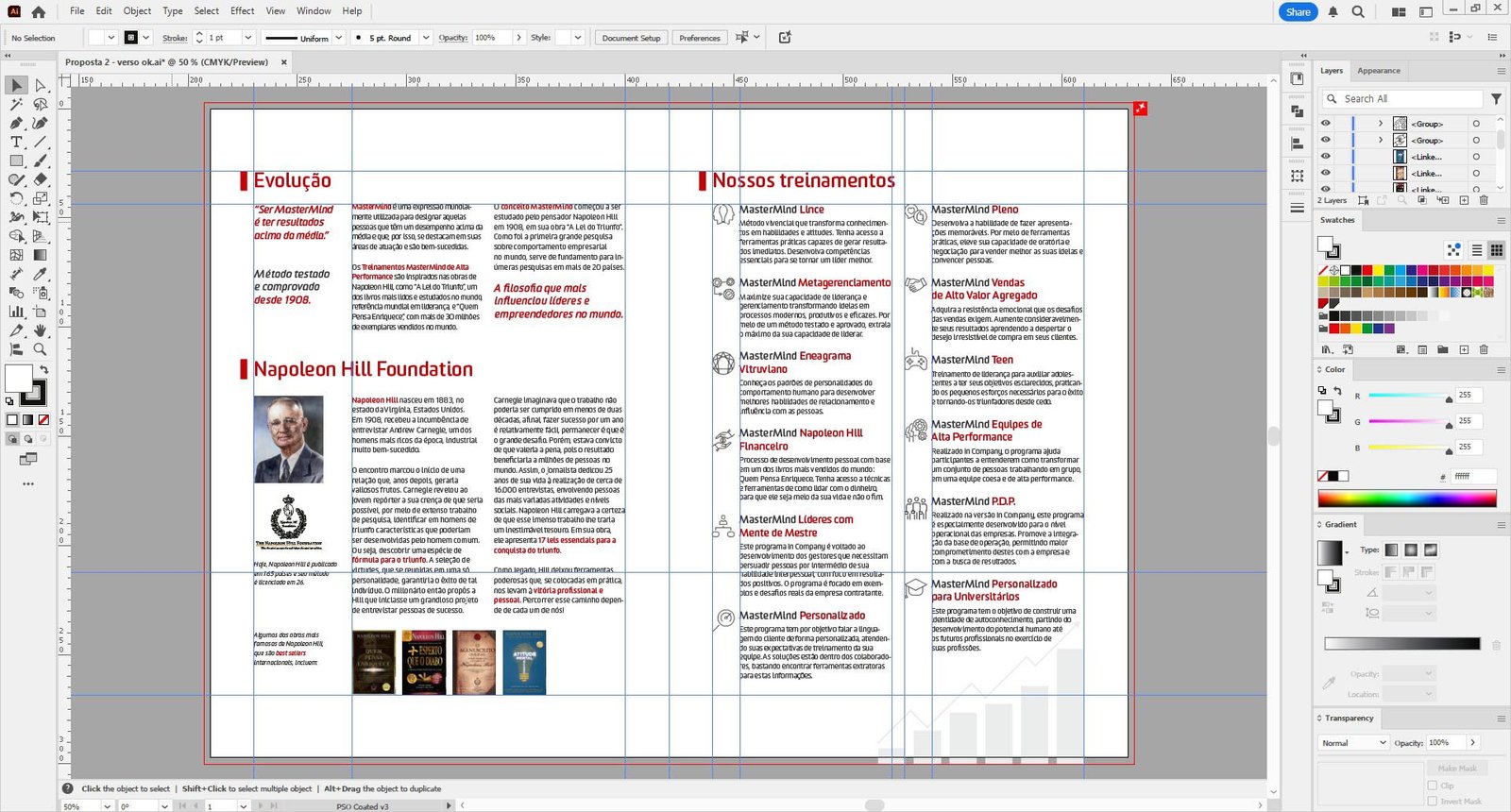Open the Uniform stroke profile dropdown
Image resolution: width=1511 pixels, height=812 pixels.
[338, 38]
